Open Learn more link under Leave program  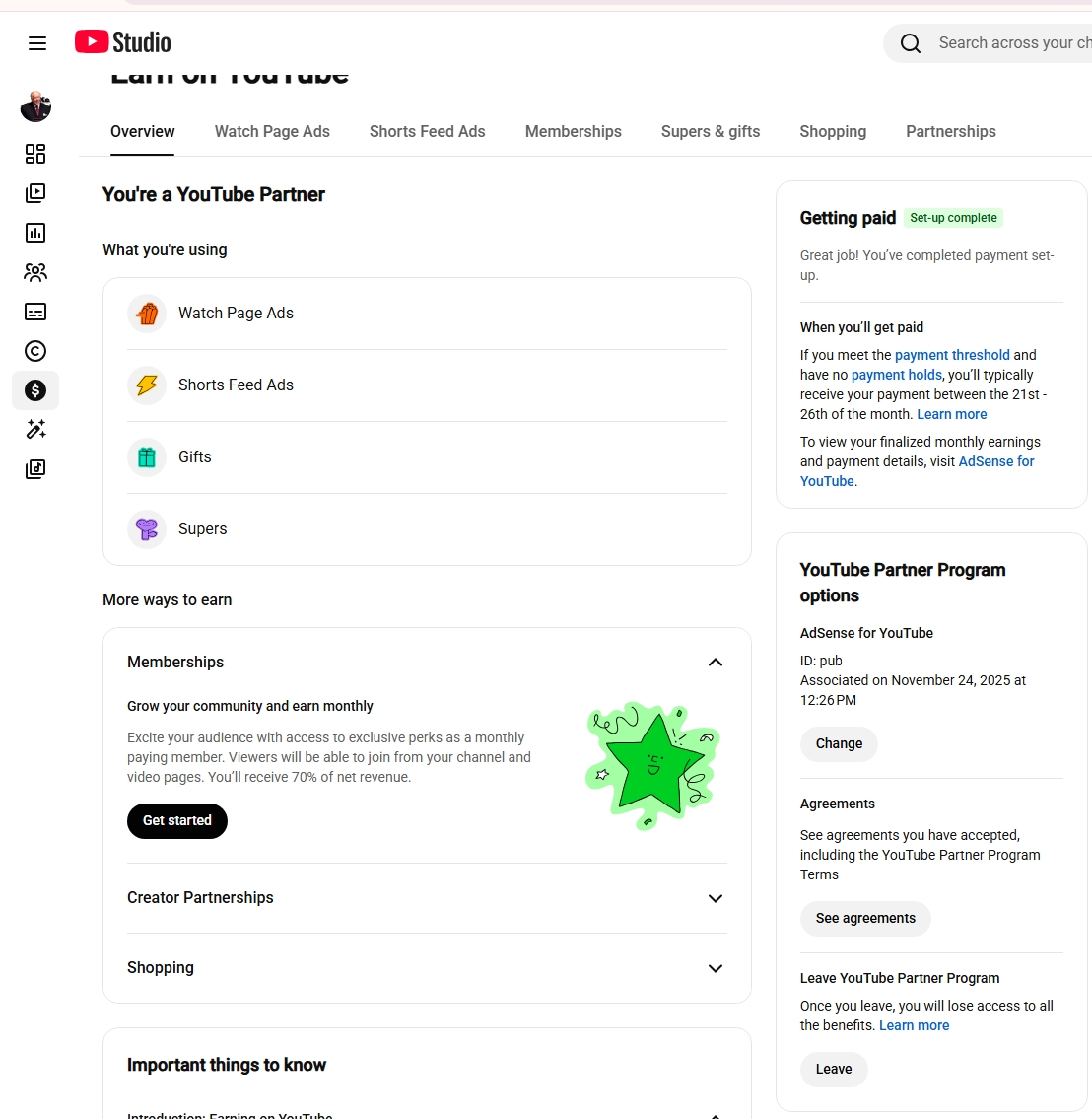pyautogui.click(x=914, y=1025)
